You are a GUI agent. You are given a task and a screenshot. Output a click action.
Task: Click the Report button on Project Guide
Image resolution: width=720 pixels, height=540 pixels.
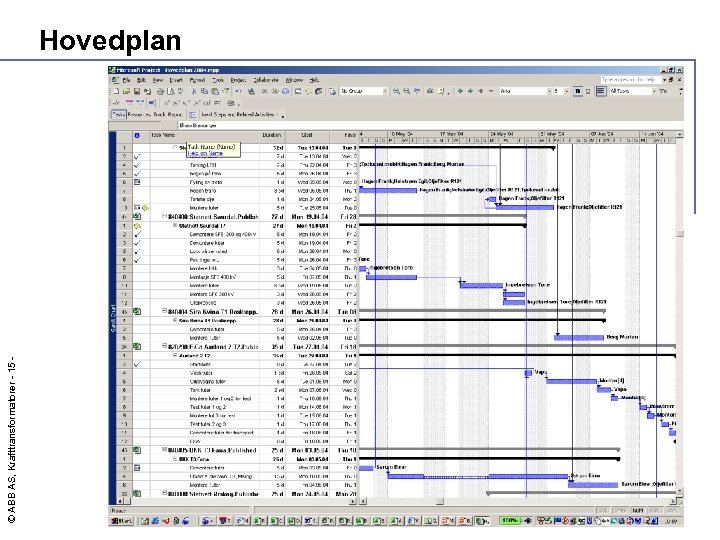(x=175, y=115)
